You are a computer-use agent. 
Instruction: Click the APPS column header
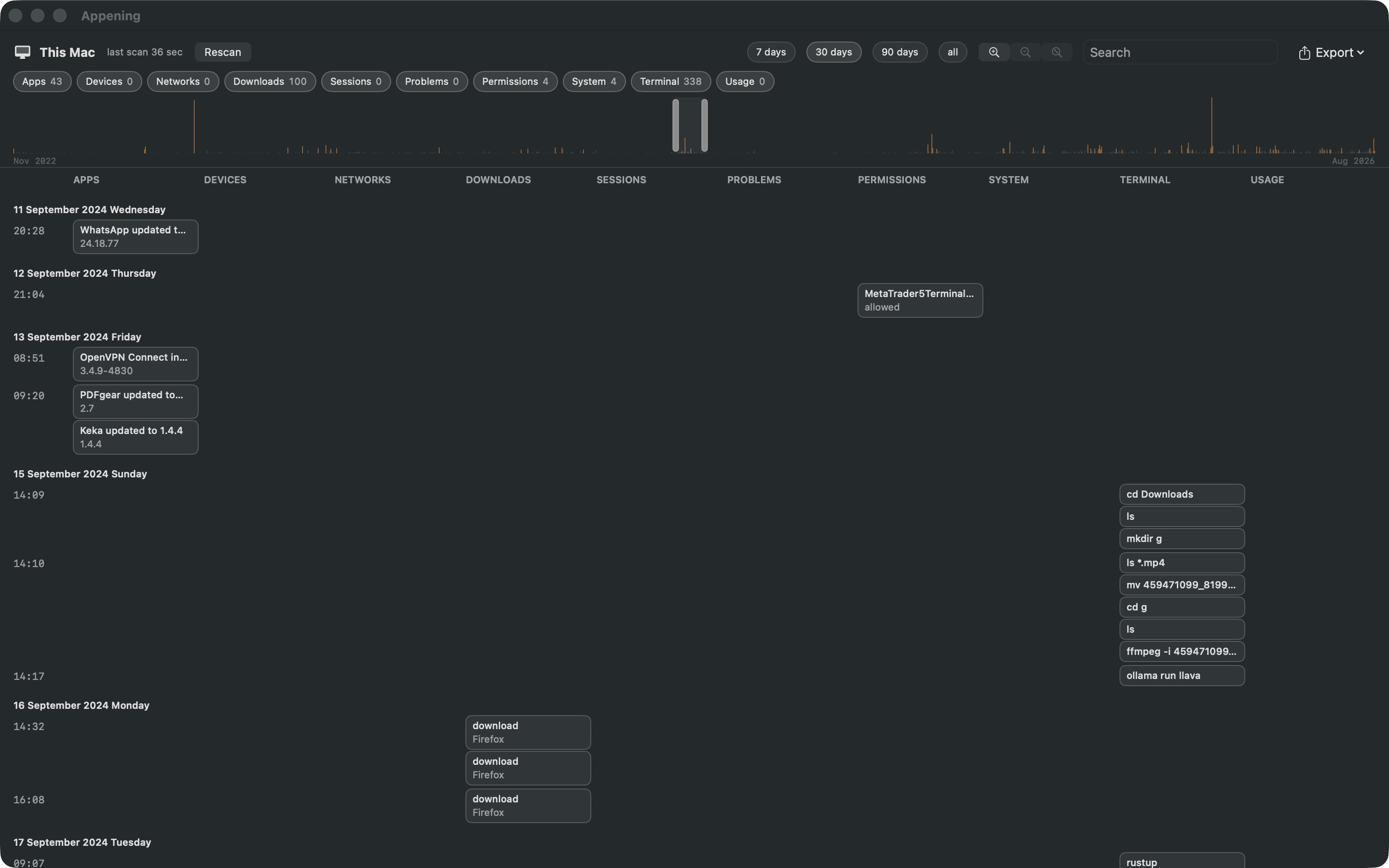(x=86, y=180)
